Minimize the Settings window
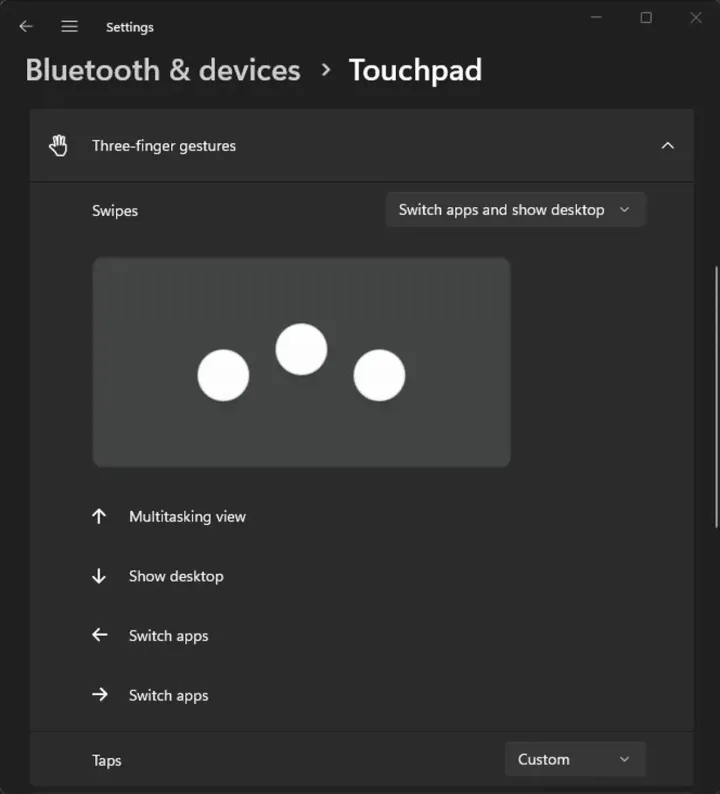Image resolution: width=720 pixels, height=794 pixels. [x=596, y=18]
